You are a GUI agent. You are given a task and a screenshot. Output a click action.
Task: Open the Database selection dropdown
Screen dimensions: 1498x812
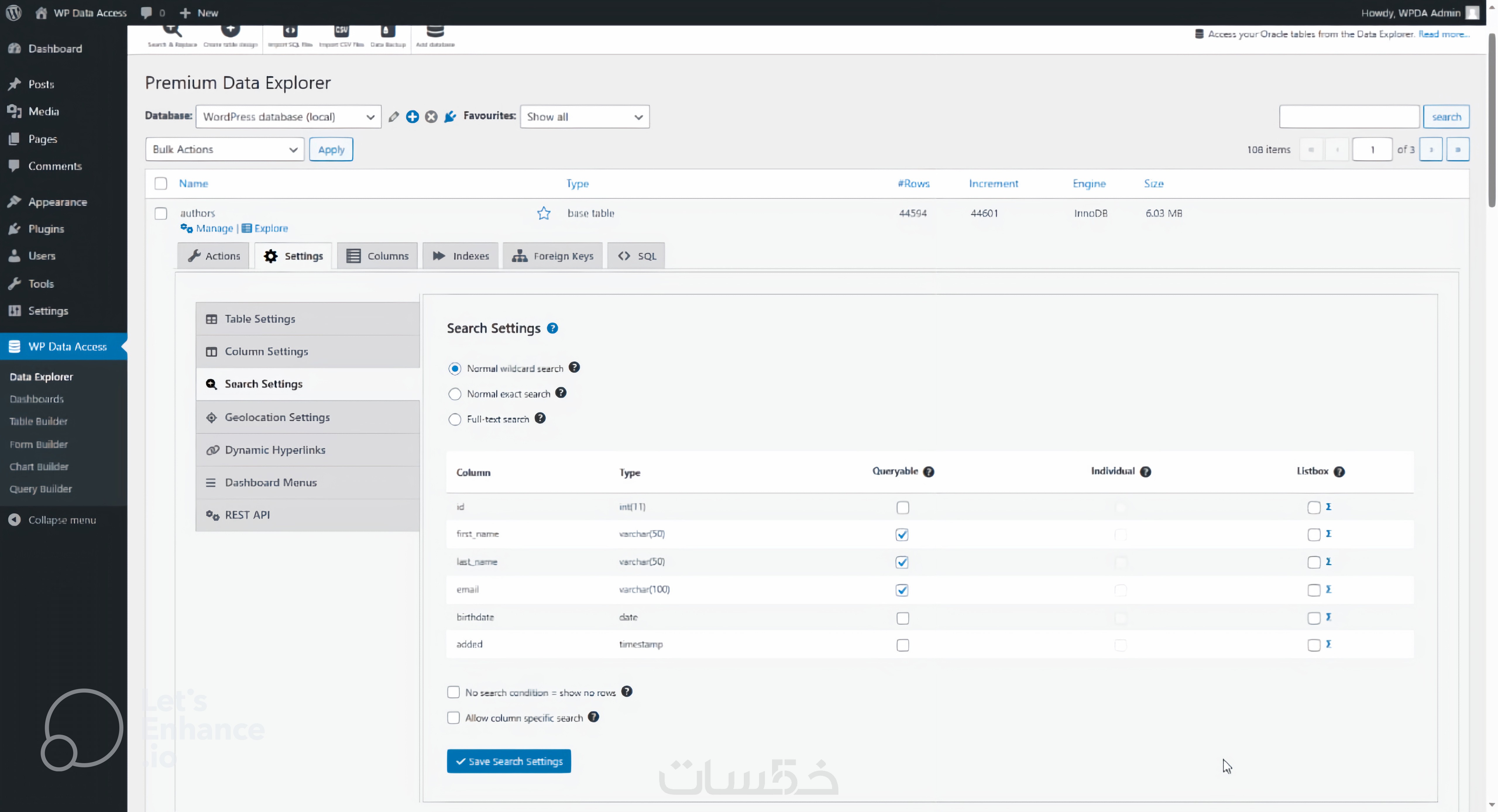coord(288,117)
